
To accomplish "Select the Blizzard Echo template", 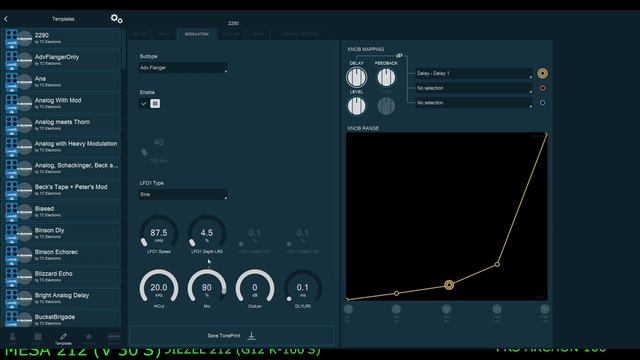I will pyautogui.click(x=62, y=276).
